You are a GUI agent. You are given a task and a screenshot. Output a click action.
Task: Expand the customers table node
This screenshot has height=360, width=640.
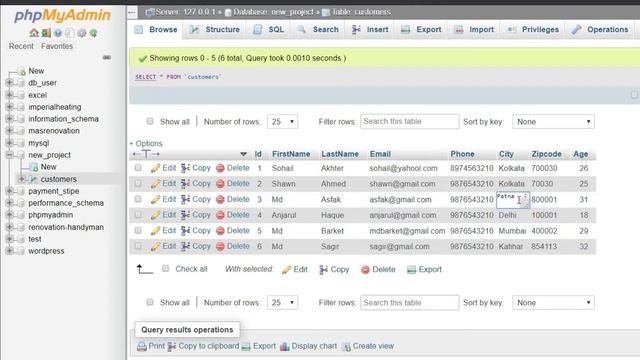[22, 179]
